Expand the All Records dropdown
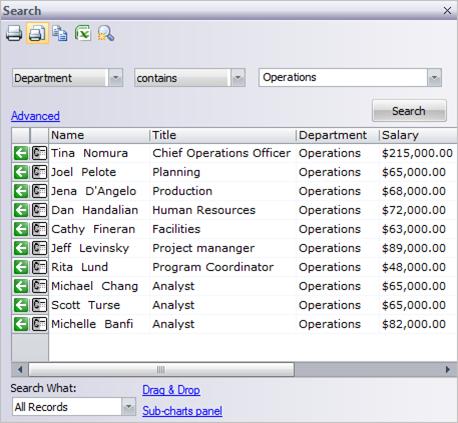 point(128,407)
